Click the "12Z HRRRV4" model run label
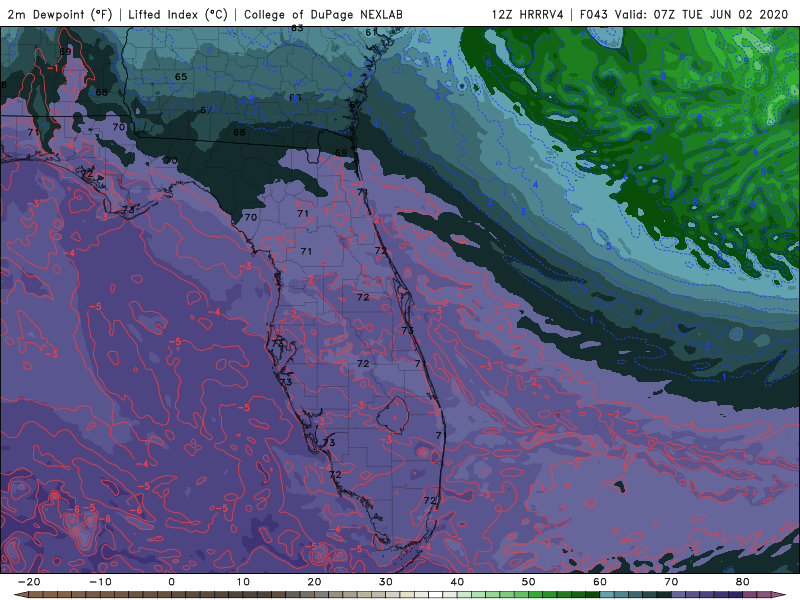Image resolution: width=800 pixels, height=600 pixels. tap(528, 14)
